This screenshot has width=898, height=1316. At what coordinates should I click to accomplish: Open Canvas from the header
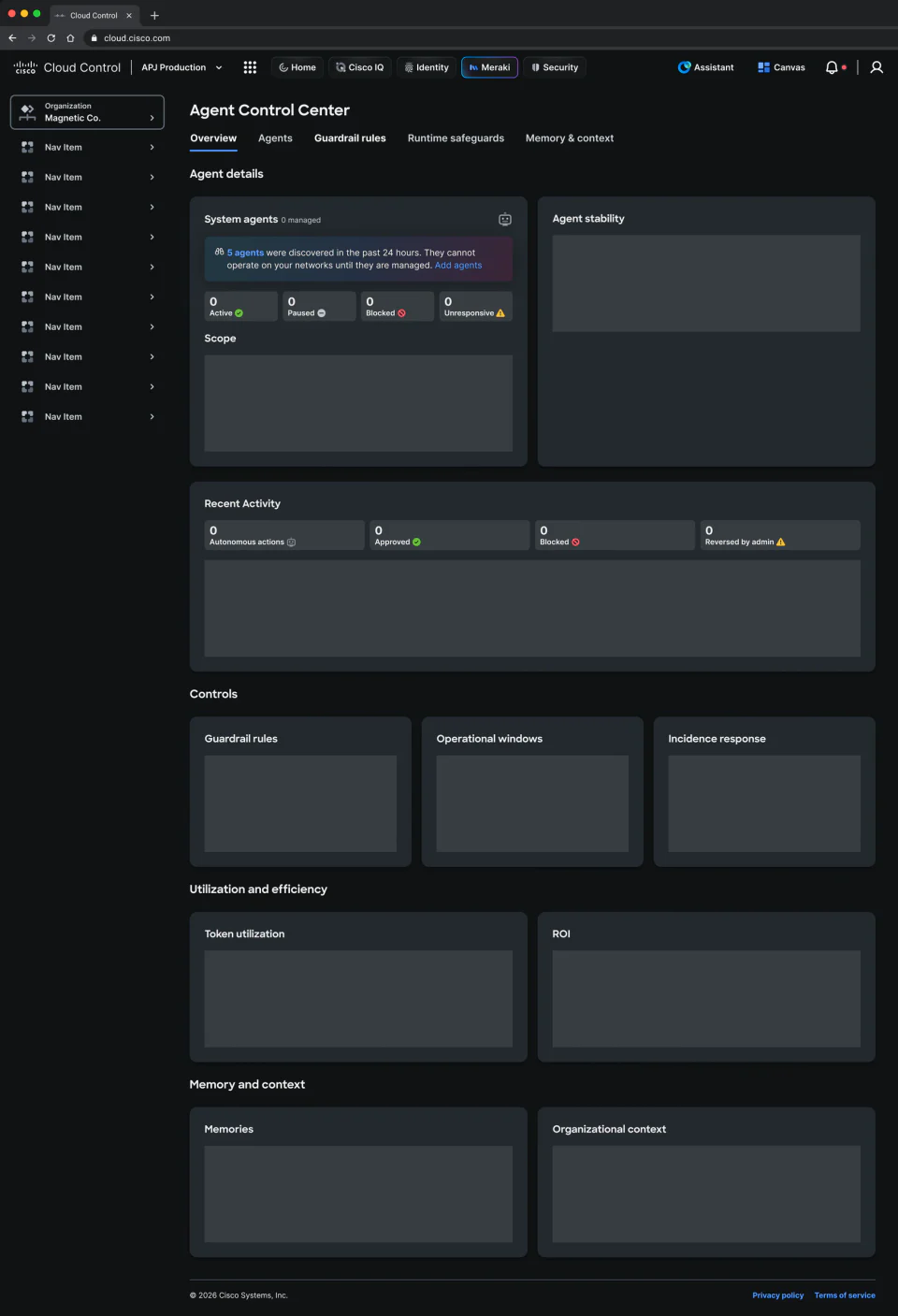[x=781, y=67]
